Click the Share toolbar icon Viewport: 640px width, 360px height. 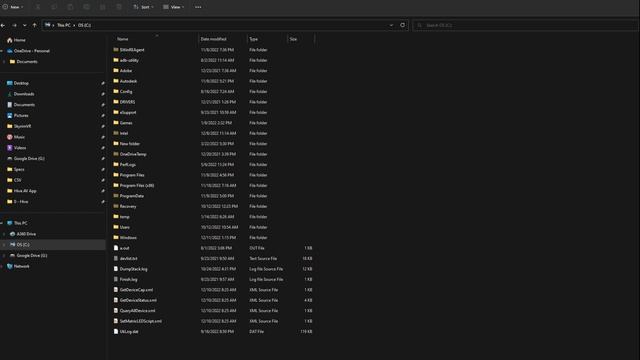point(103,7)
